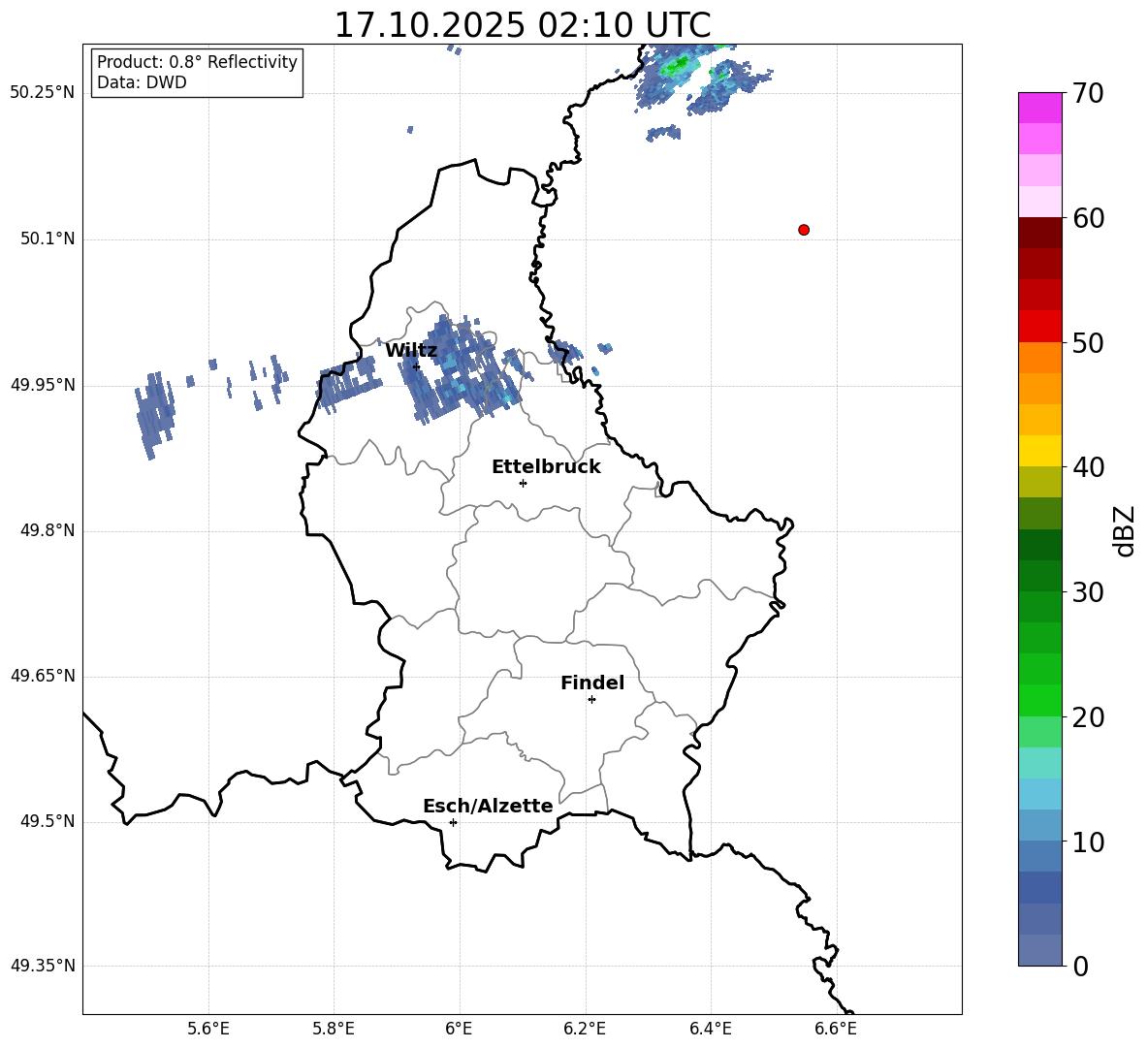The image size is (1148, 1048).
Task: Click the light blue colorbar segment above 10
Action: click(x=1040, y=825)
